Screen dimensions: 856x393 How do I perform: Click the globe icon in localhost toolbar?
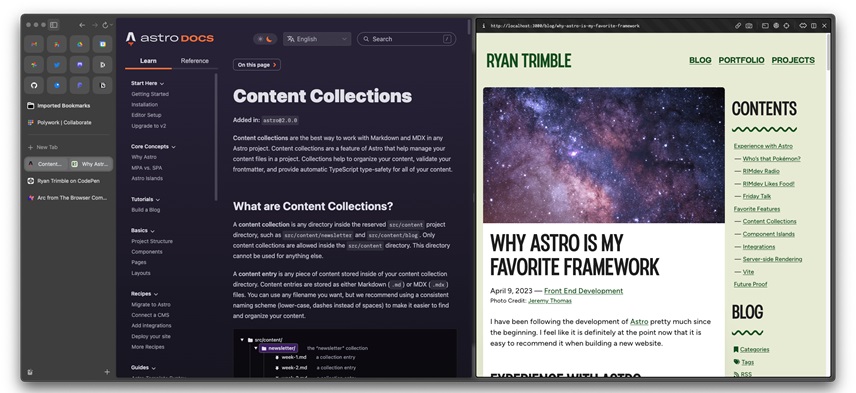[x=776, y=26]
